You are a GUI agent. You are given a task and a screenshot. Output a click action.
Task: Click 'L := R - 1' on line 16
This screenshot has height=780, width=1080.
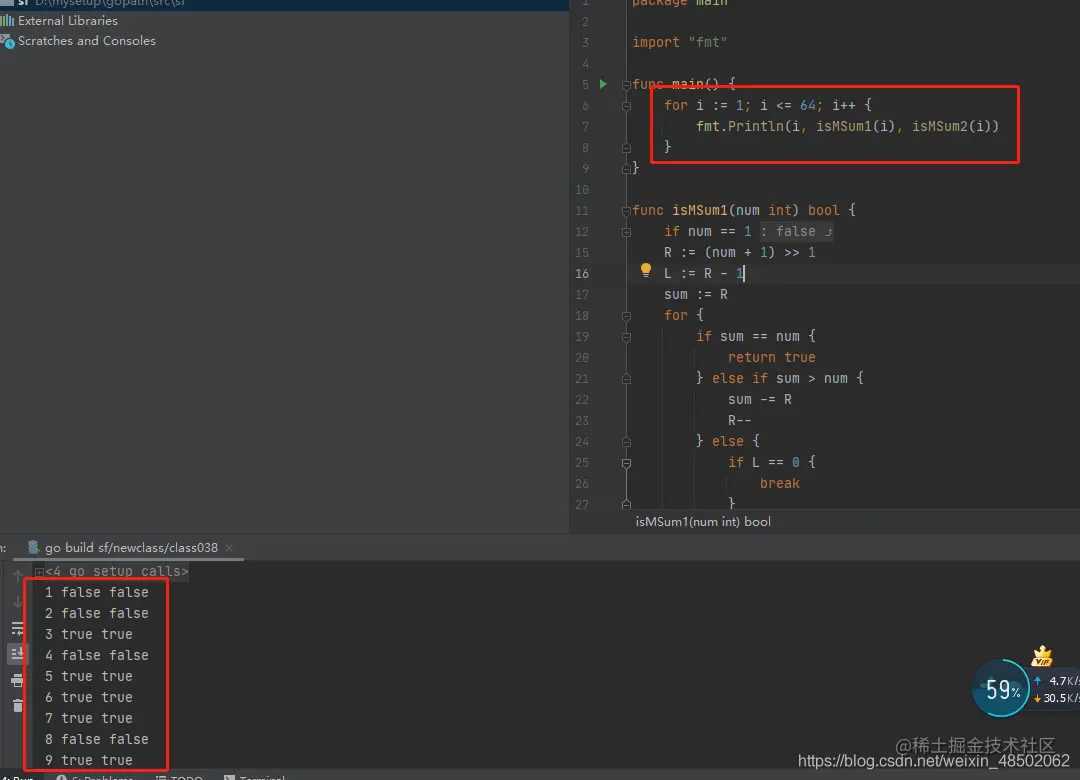[704, 274]
